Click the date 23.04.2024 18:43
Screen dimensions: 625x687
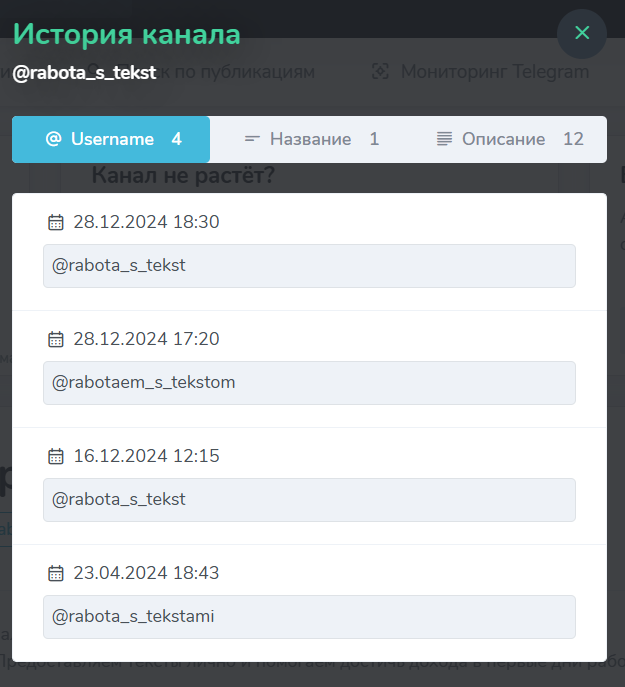coord(146,573)
